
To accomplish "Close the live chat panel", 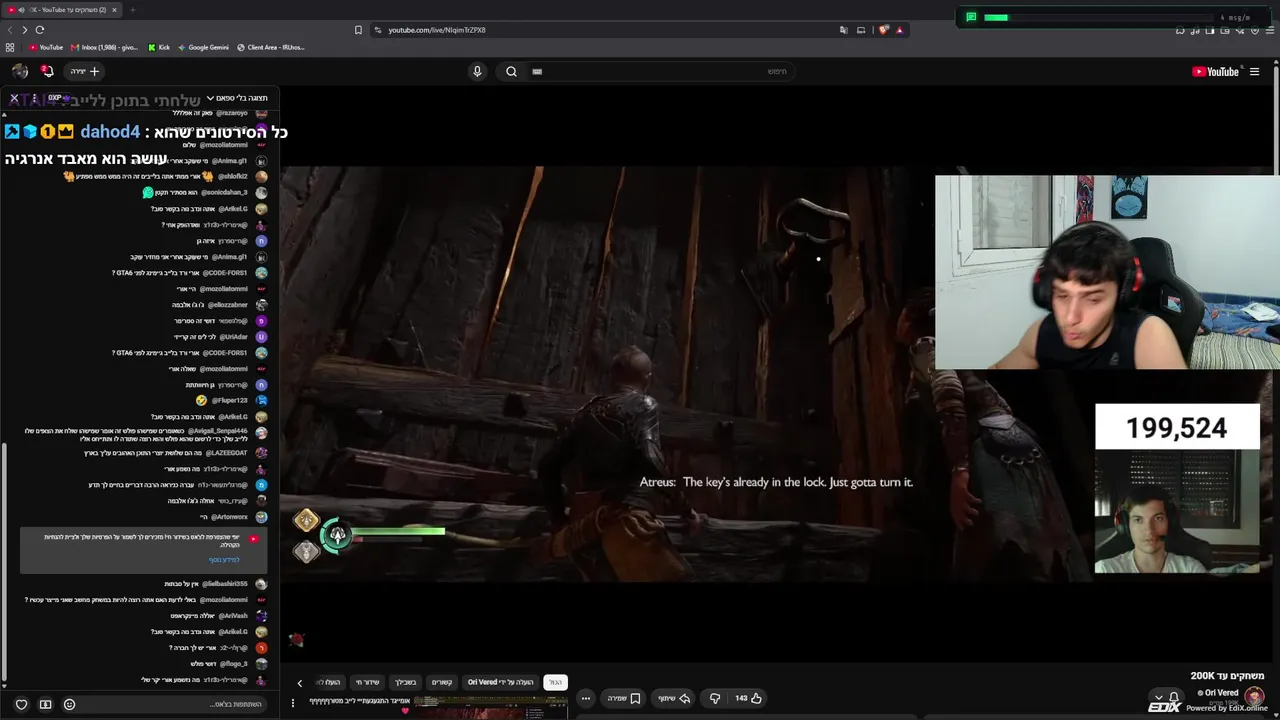I will [14, 98].
